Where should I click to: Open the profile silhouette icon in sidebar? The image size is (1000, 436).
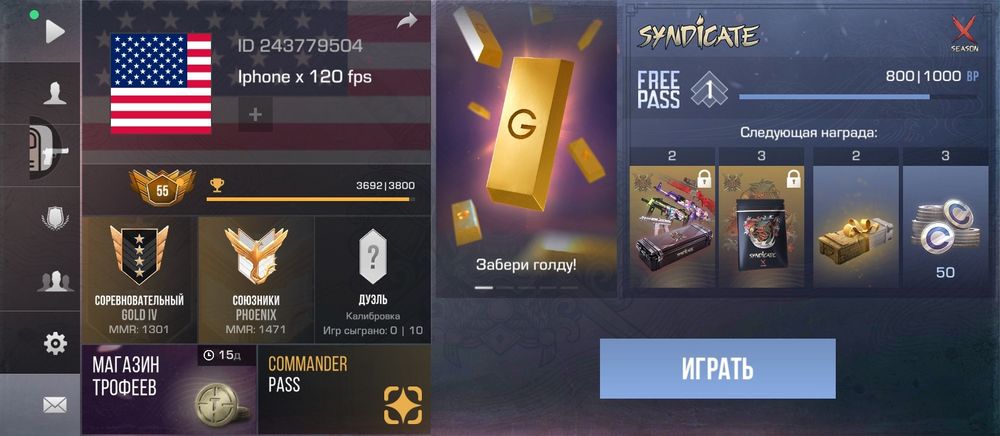point(55,94)
